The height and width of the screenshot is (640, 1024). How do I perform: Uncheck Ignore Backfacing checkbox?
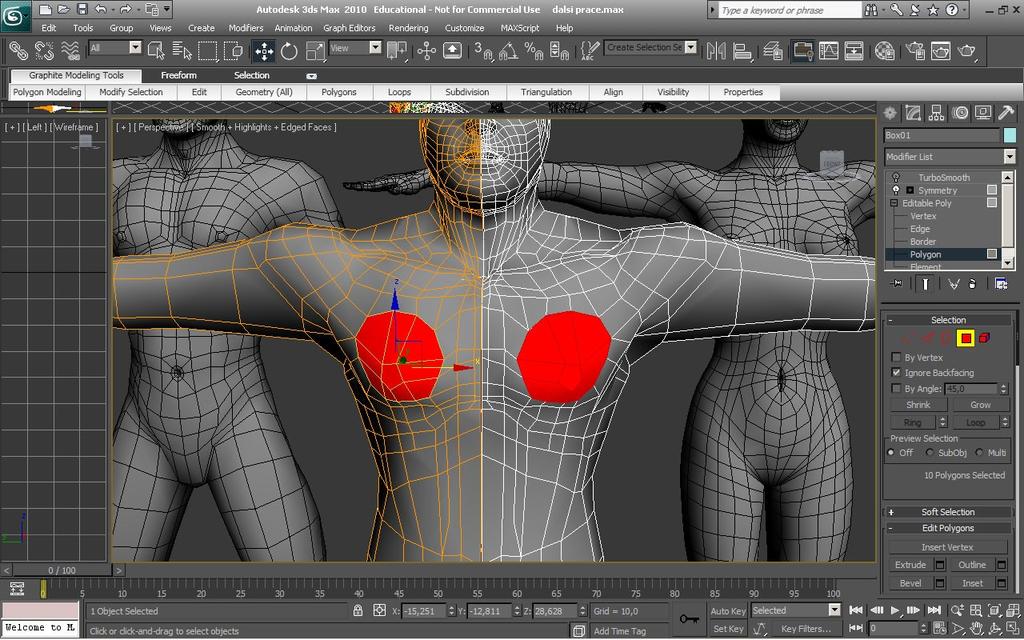coord(896,372)
